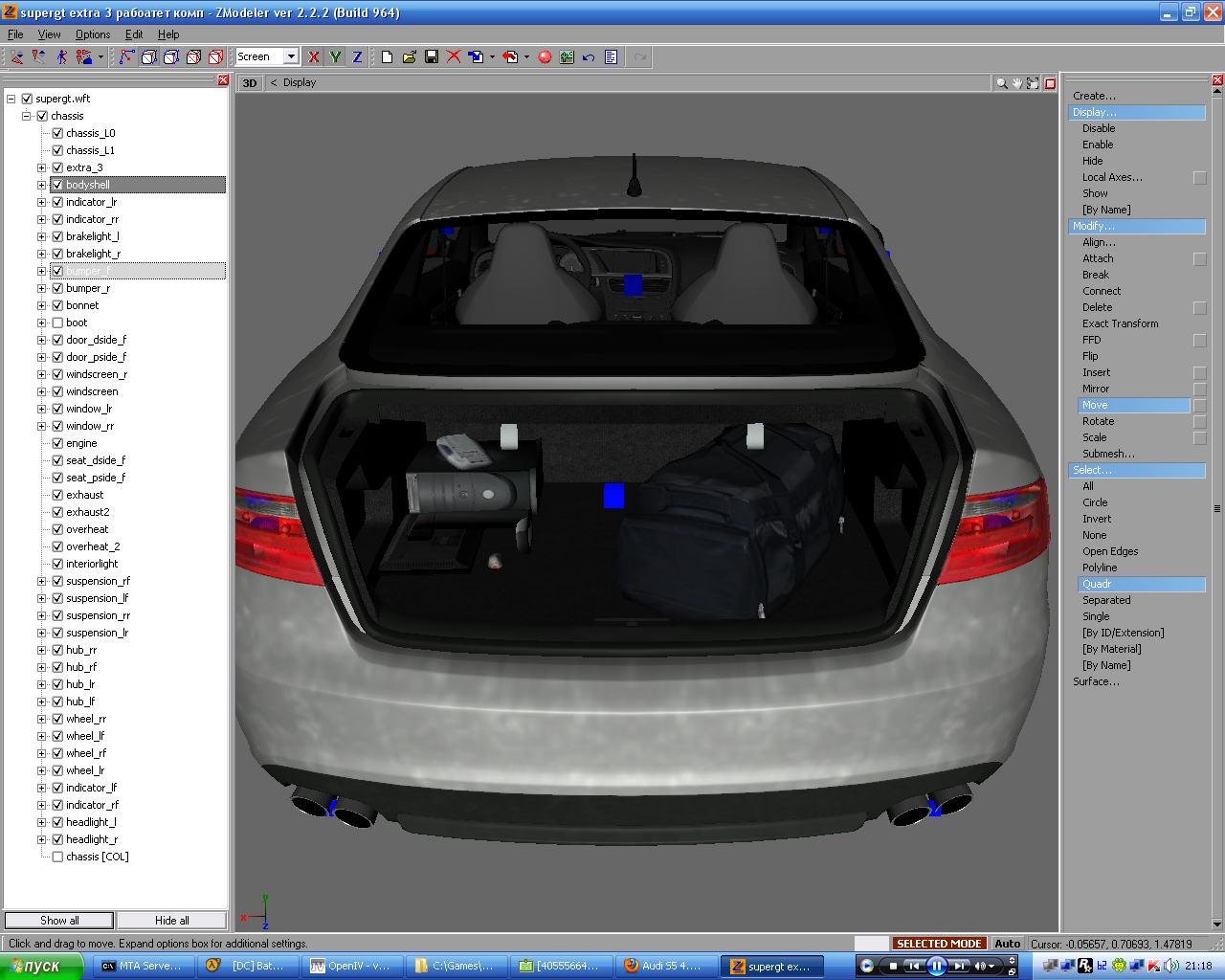The image size is (1225, 980).
Task: Click the X axis lock icon
Action: (313, 57)
